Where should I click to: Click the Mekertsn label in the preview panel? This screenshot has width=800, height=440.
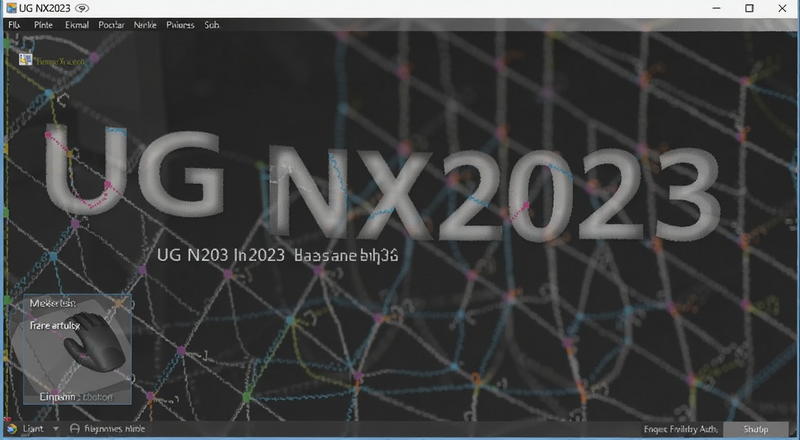point(53,303)
